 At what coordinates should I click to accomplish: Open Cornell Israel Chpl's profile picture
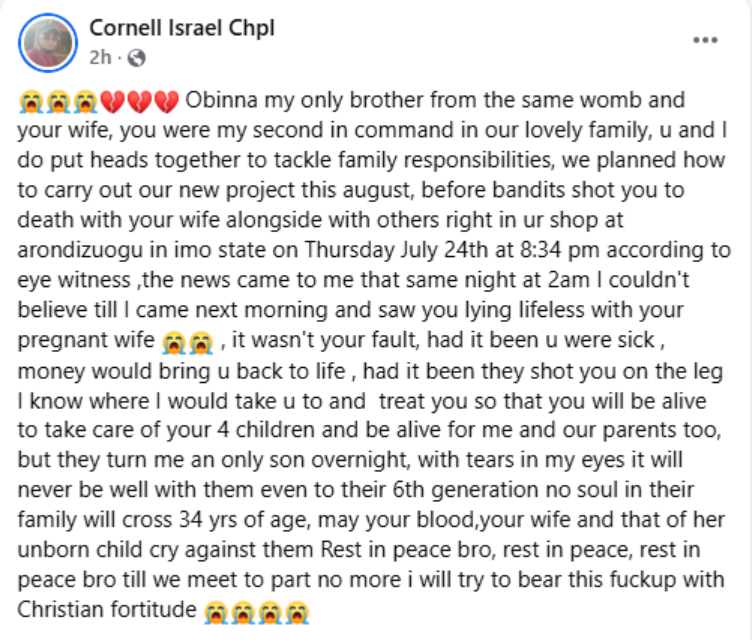45,42
